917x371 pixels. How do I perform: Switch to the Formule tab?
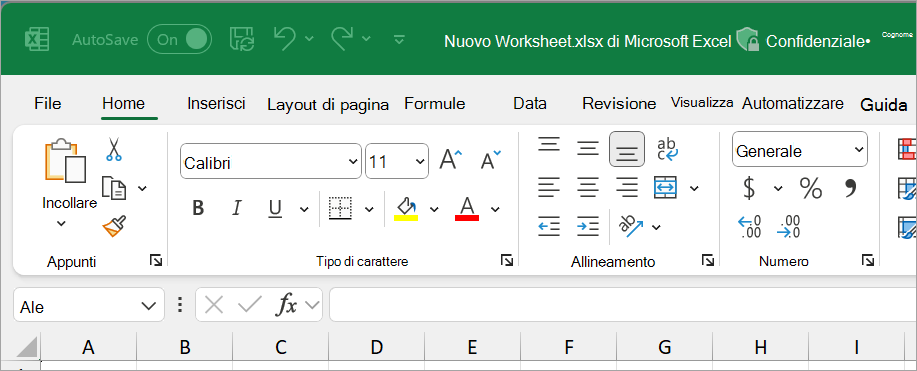[x=435, y=104]
